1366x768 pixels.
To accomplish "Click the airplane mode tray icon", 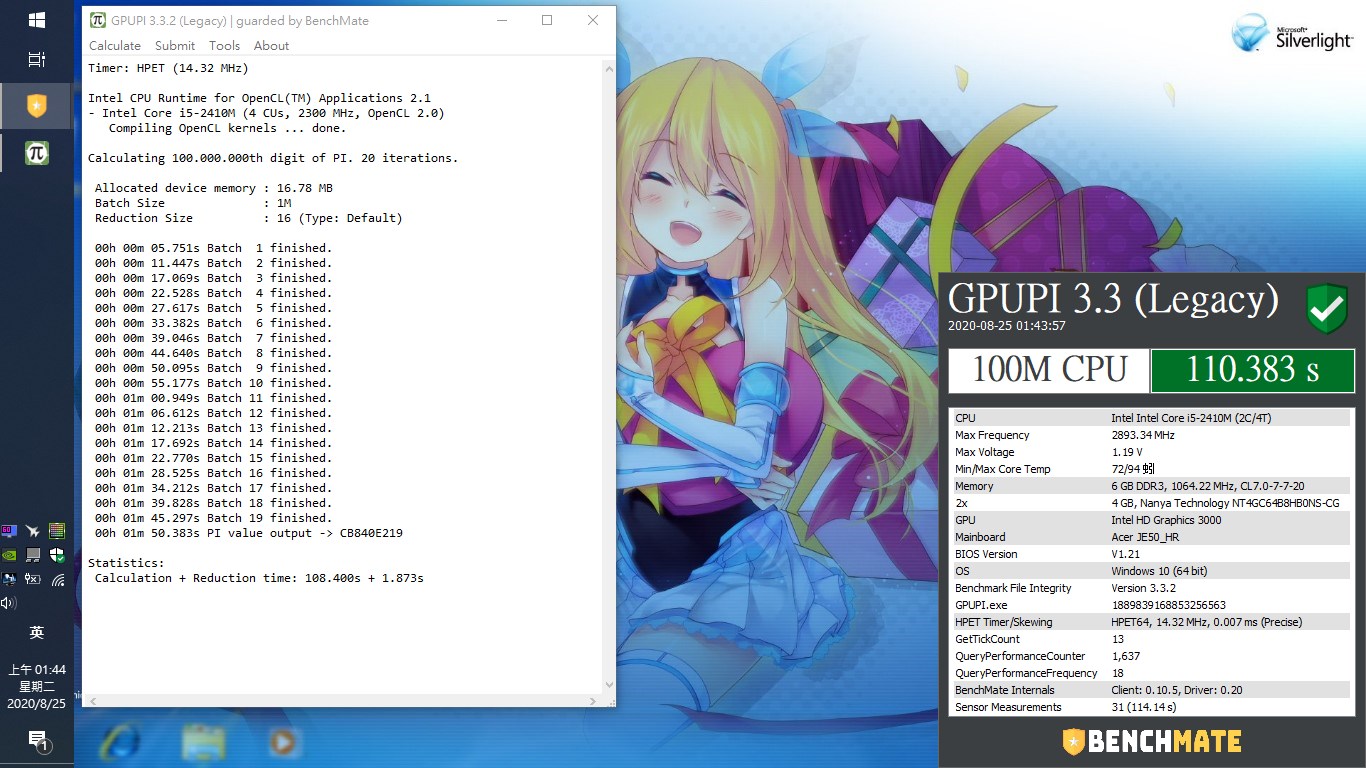I will coord(33,531).
